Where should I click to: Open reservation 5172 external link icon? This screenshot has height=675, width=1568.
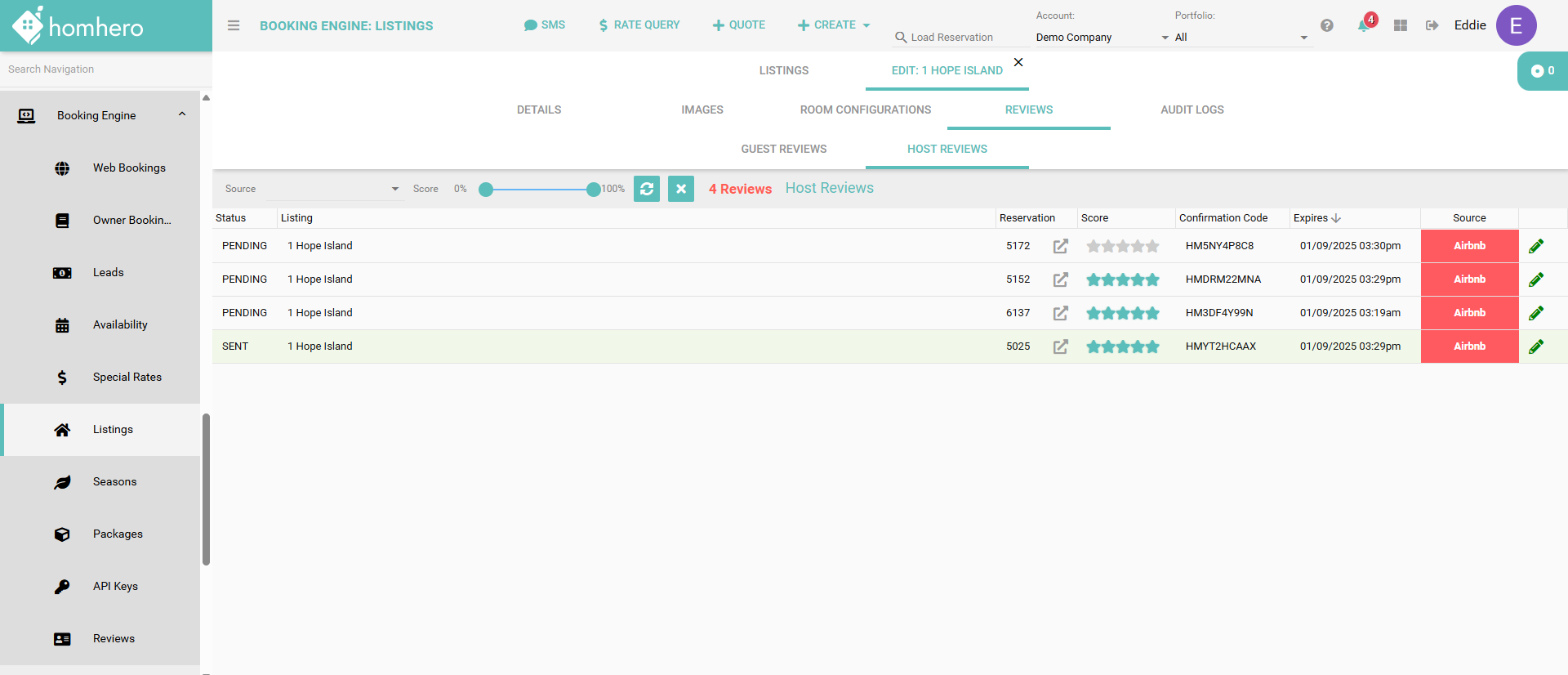(x=1060, y=246)
